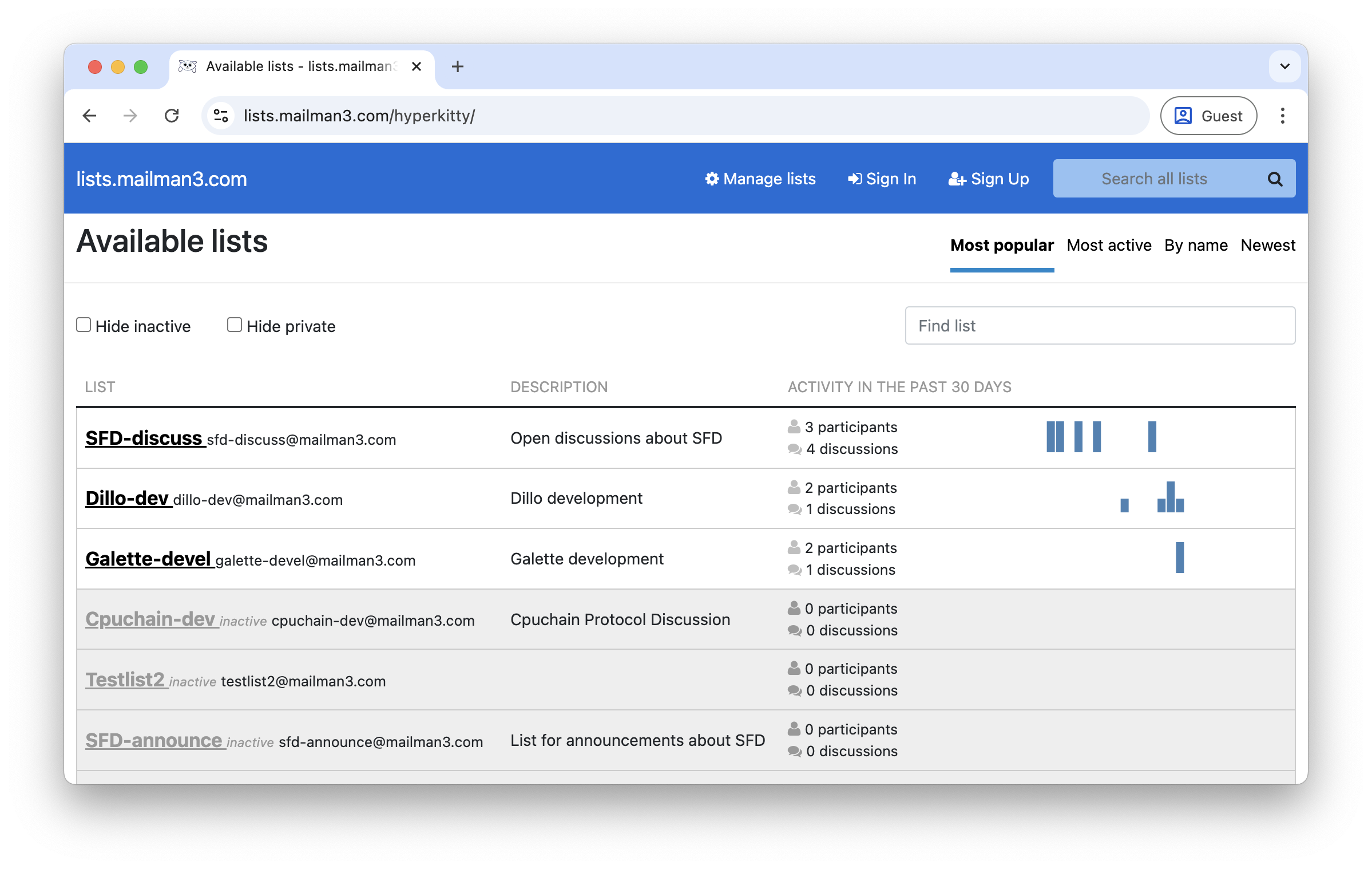The width and height of the screenshot is (1372, 869).
Task: Enable the Hide private checkbox
Action: (x=234, y=324)
